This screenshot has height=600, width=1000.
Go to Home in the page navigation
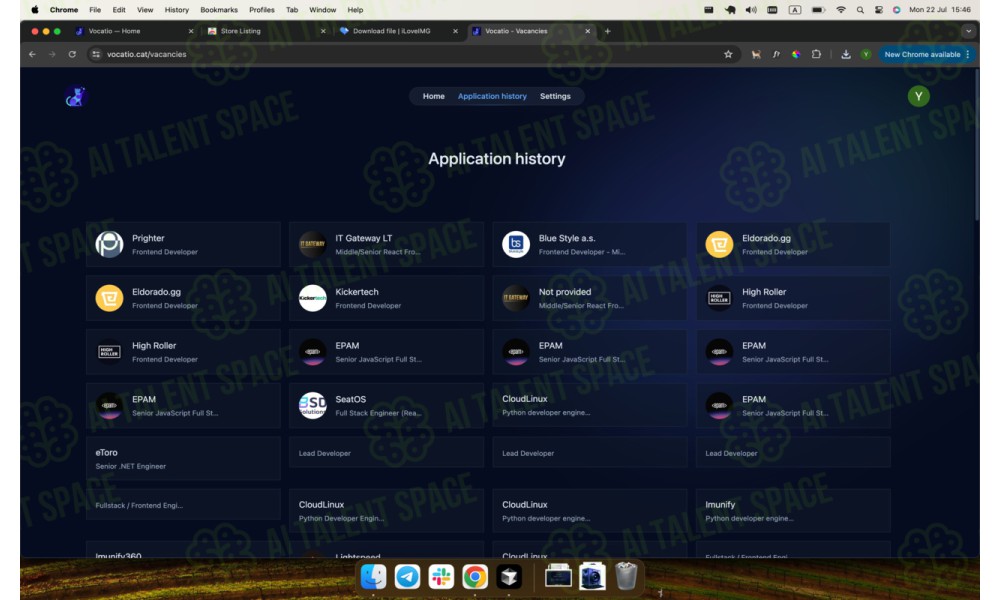pos(434,96)
